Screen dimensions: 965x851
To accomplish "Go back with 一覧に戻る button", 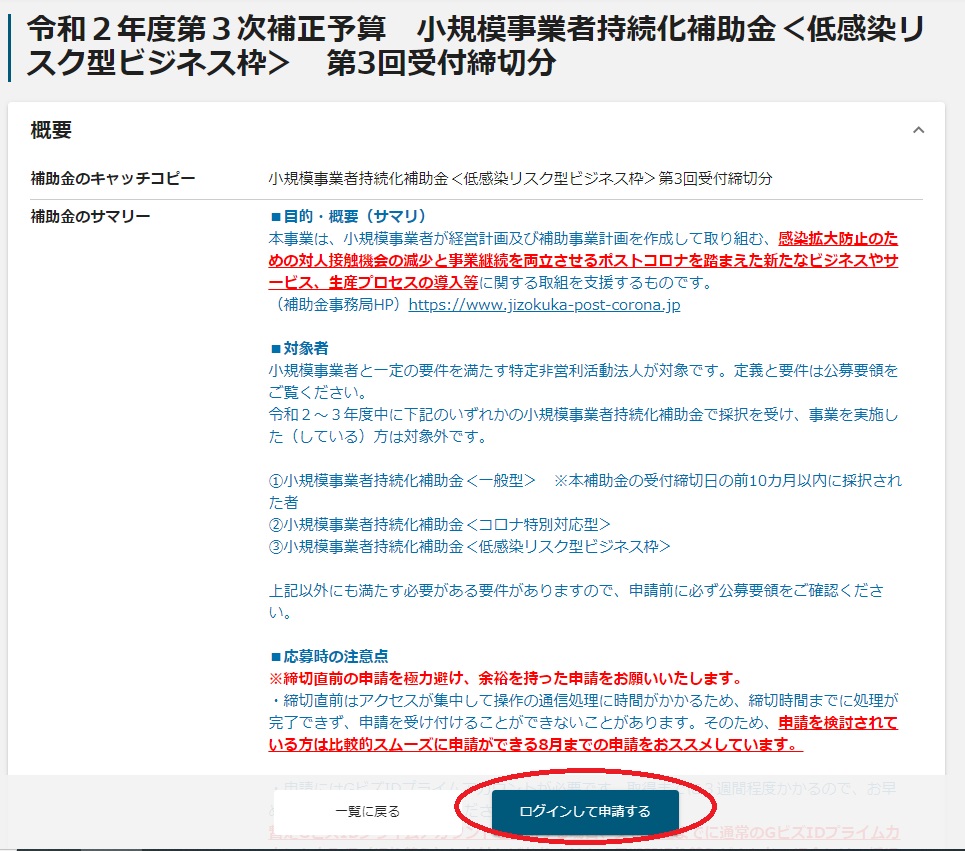I will [368, 811].
